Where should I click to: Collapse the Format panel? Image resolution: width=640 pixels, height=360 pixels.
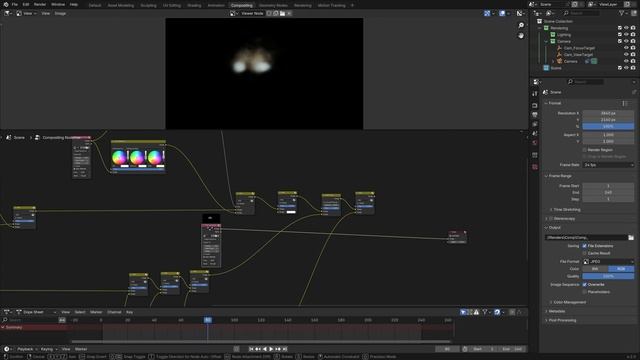tap(555, 103)
